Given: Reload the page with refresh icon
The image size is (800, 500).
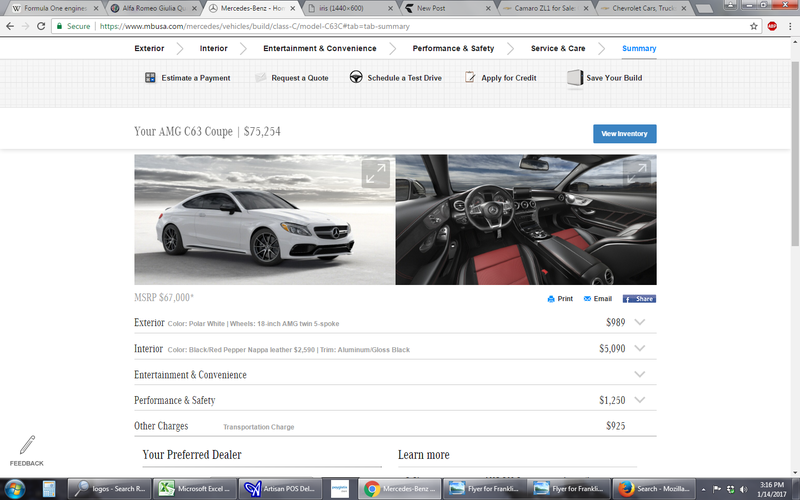Looking at the screenshot, I should (41, 26).
